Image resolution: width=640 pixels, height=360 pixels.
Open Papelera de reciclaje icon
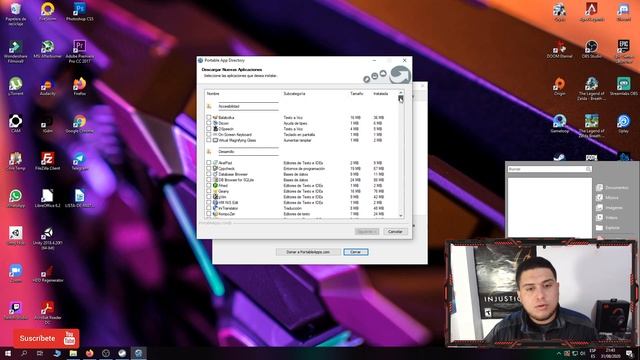(x=16, y=13)
